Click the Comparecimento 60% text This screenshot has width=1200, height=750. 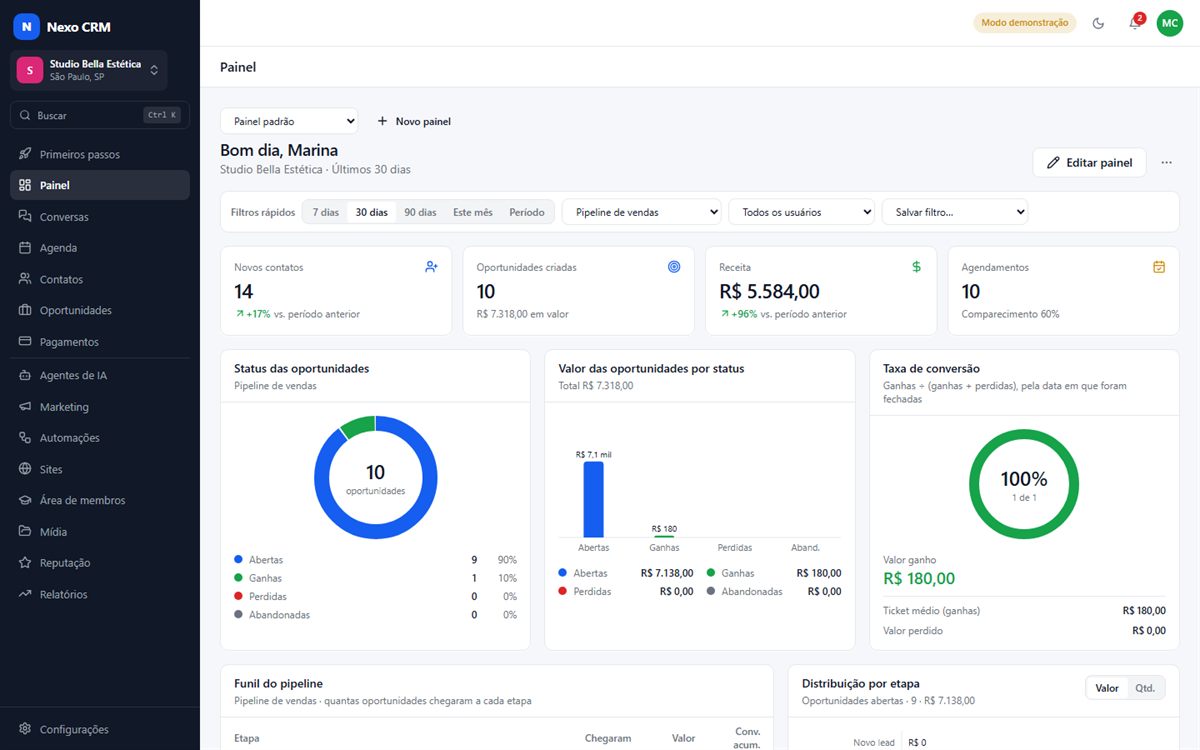[x=1010, y=314]
